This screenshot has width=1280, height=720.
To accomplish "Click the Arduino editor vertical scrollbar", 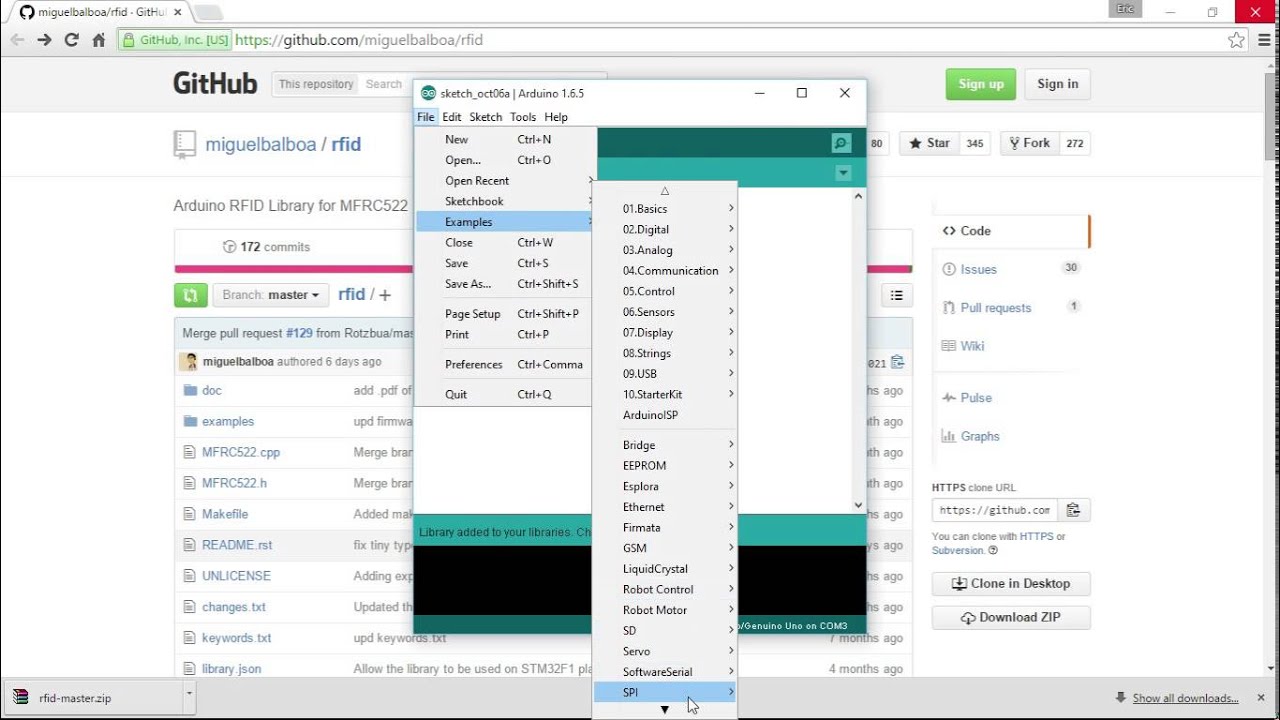I will (858, 350).
